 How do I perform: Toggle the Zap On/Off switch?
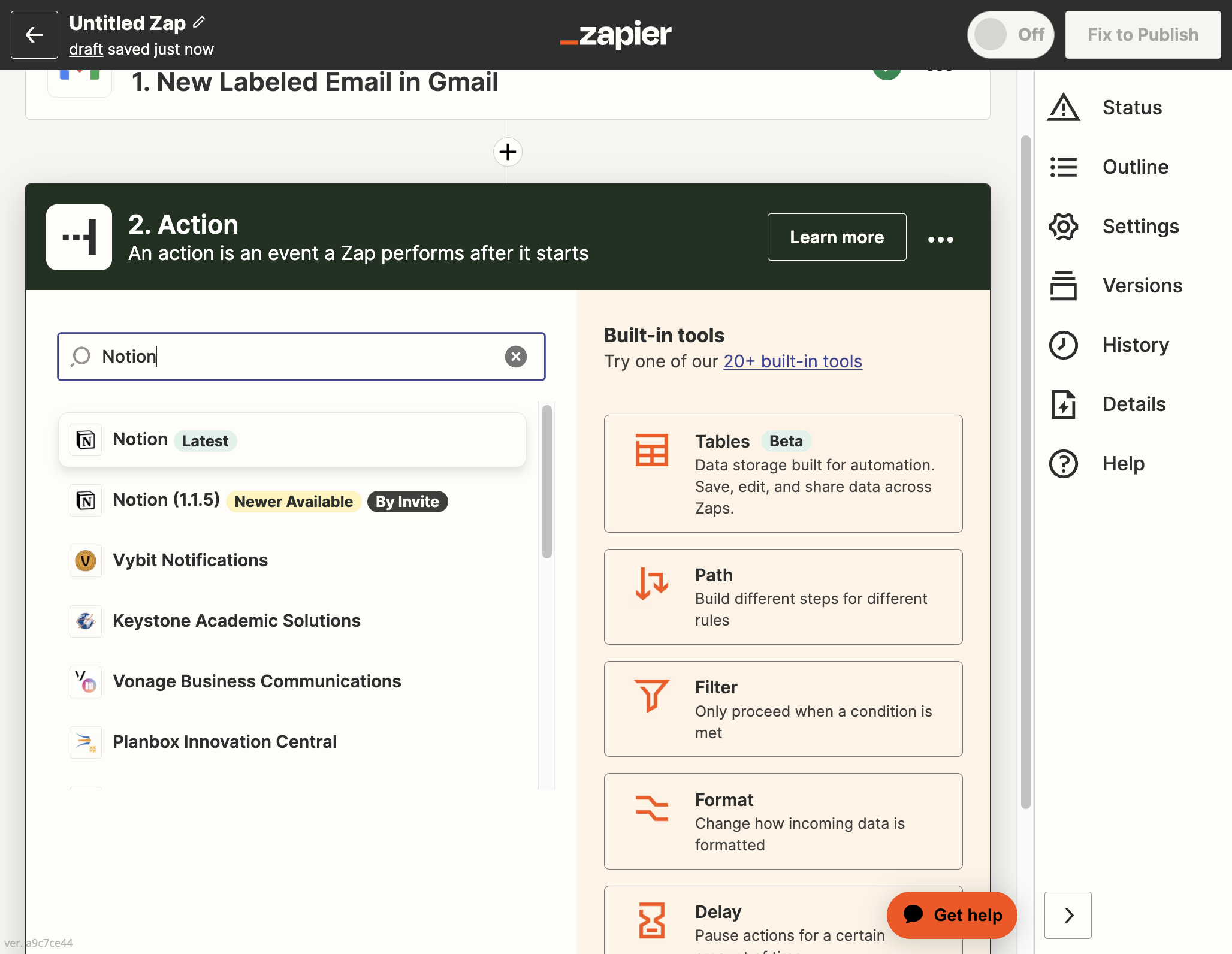tap(1010, 35)
